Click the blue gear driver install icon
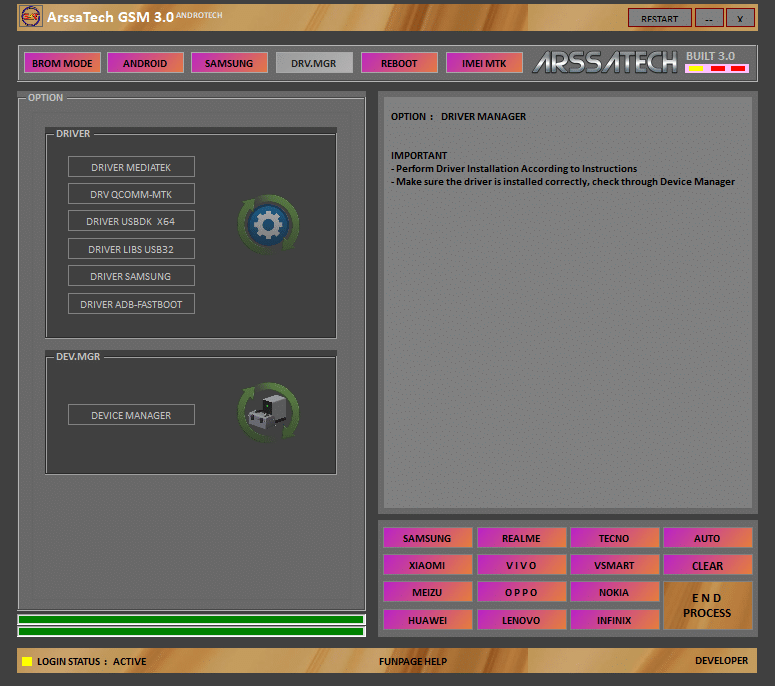 (267, 224)
